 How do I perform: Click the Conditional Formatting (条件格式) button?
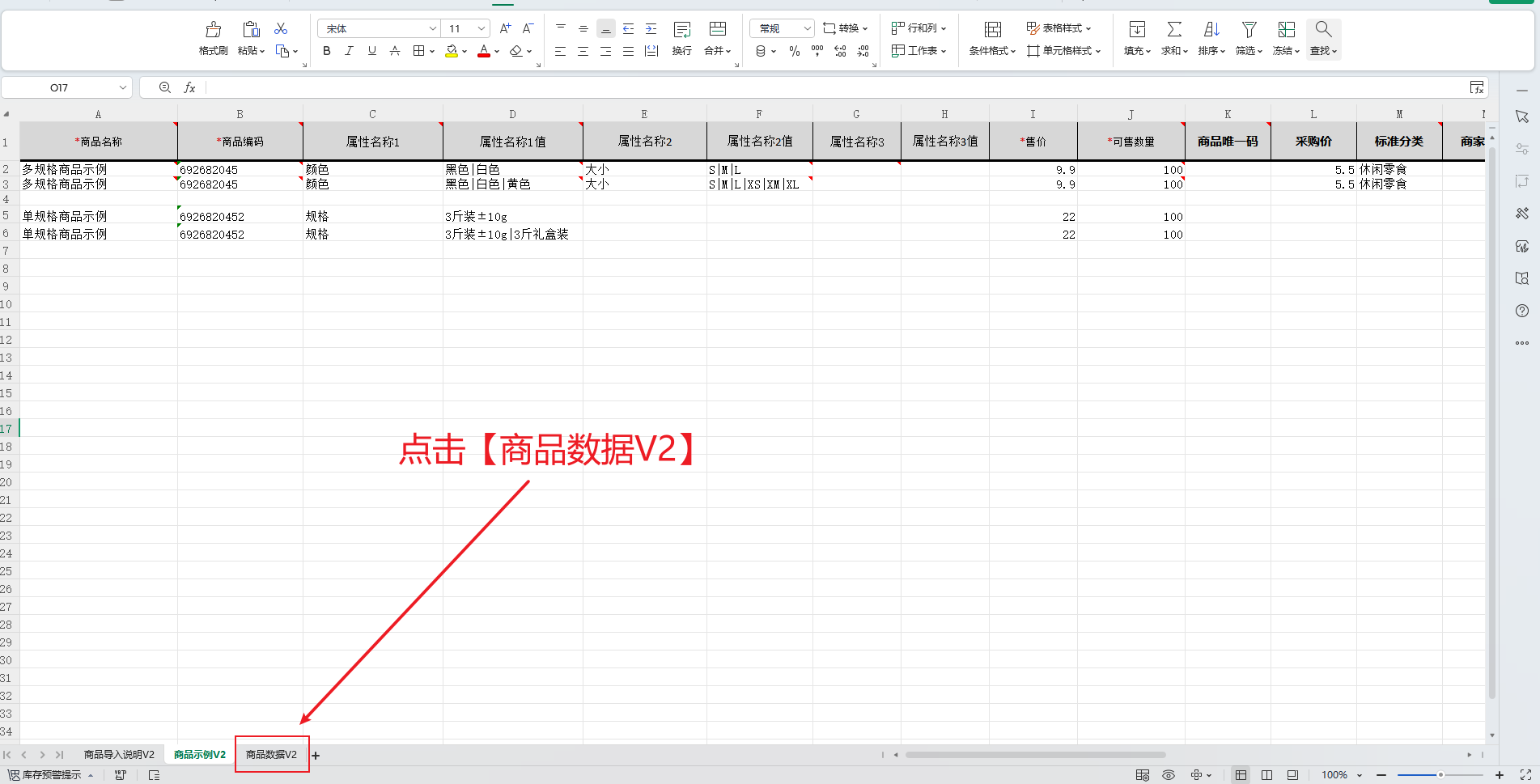[x=992, y=38]
